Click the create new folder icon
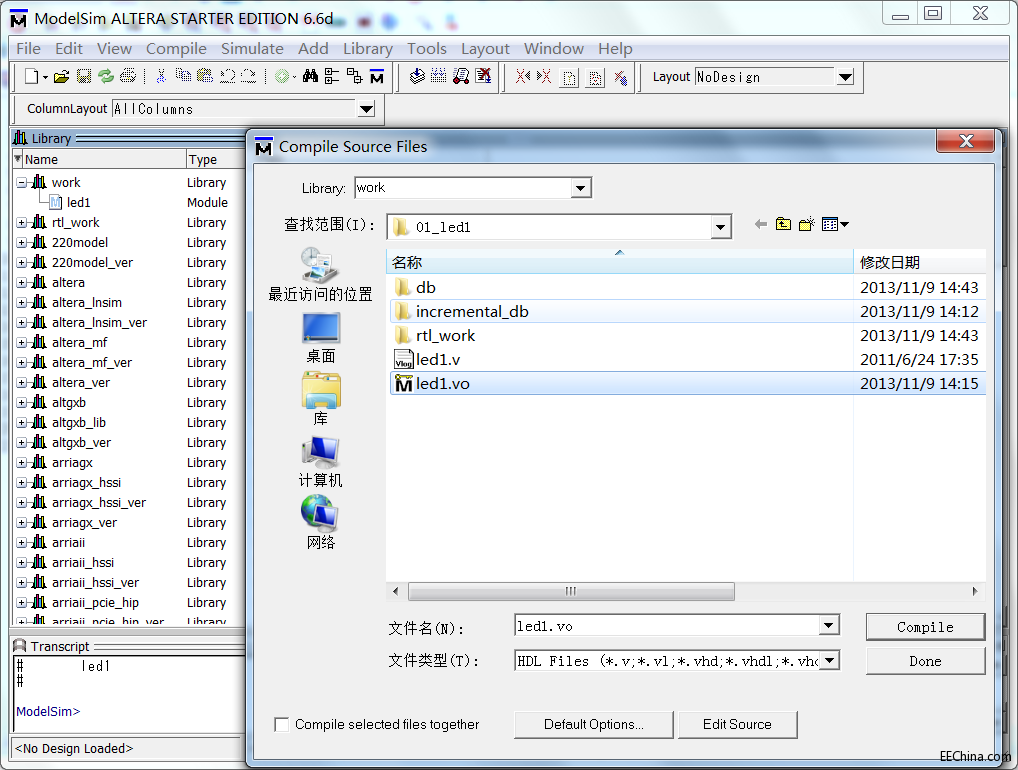This screenshot has width=1018, height=770. tap(806, 226)
